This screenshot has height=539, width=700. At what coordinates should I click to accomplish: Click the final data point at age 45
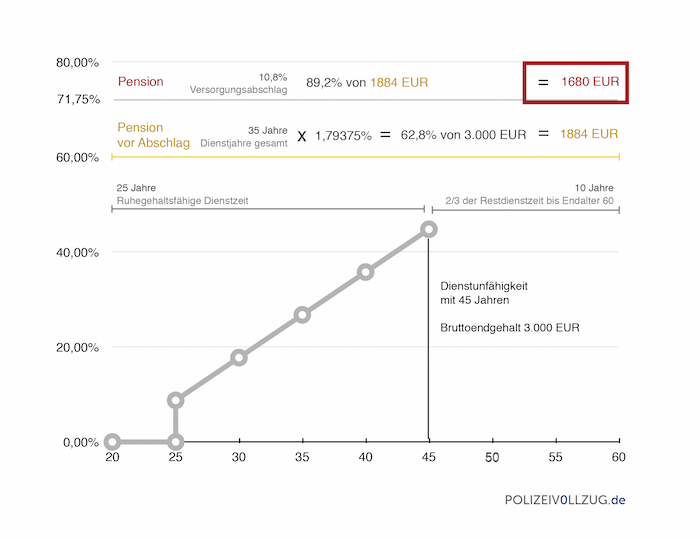pyautogui.click(x=429, y=229)
